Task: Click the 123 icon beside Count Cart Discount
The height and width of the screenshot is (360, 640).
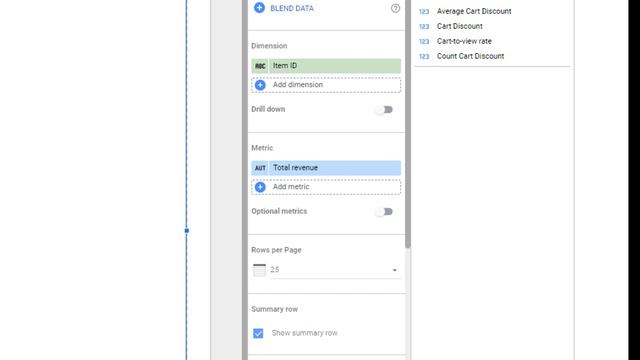Action: (424, 56)
